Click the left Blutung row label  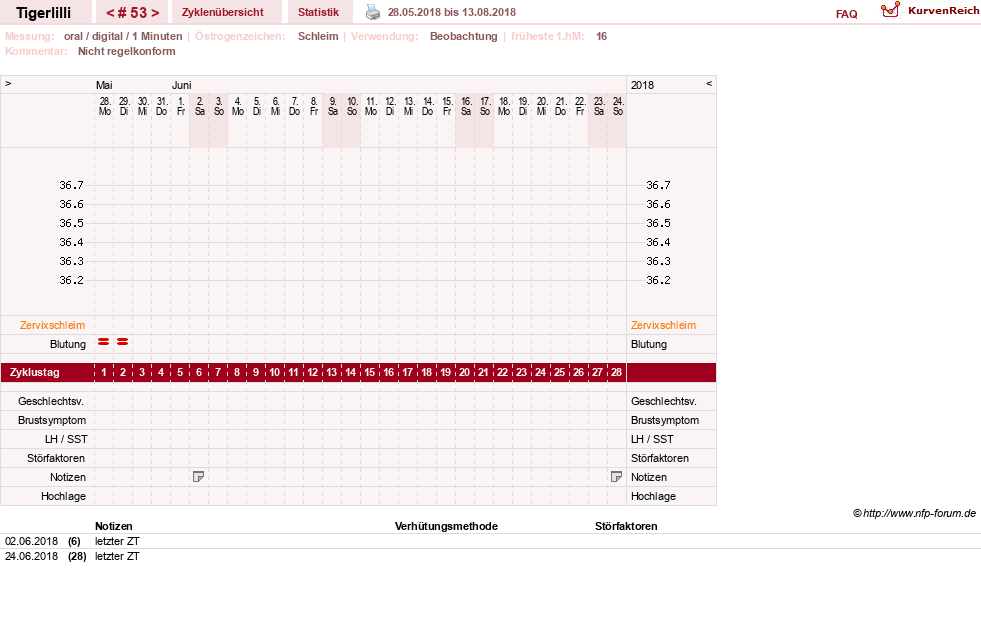[x=68, y=344]
